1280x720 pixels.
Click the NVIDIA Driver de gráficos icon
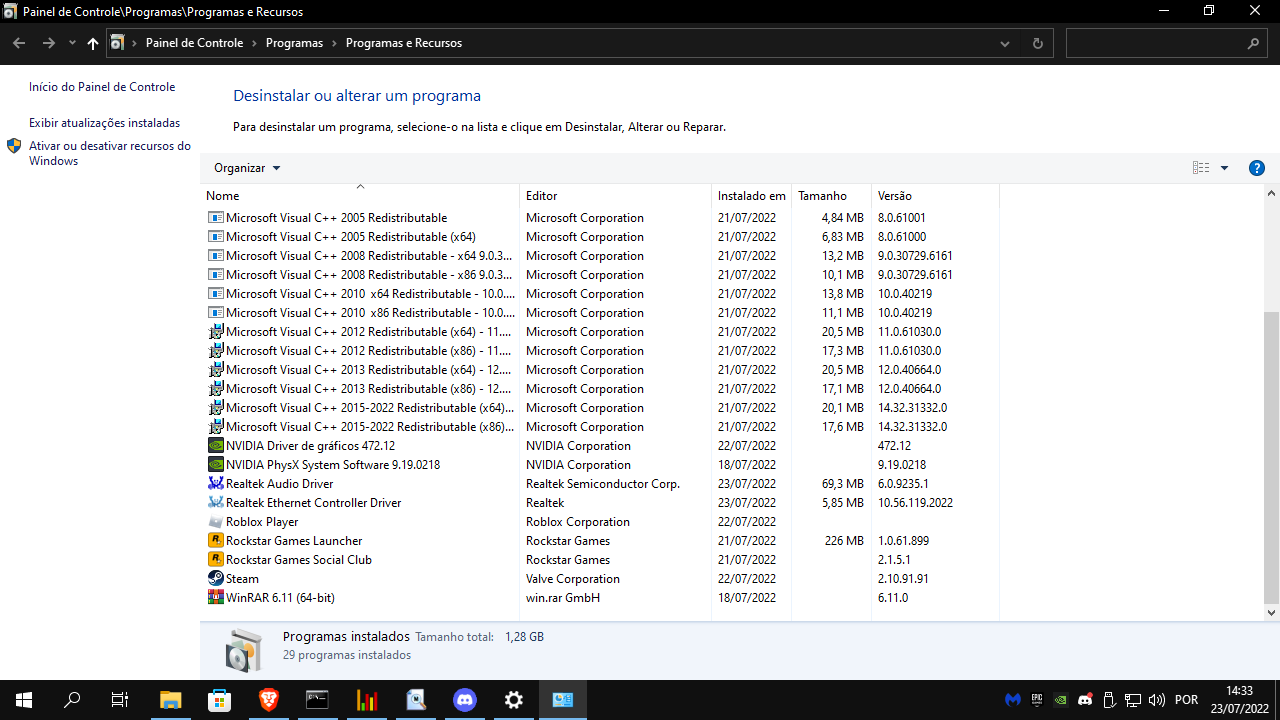pyautogui.click(x=215, y=446)
